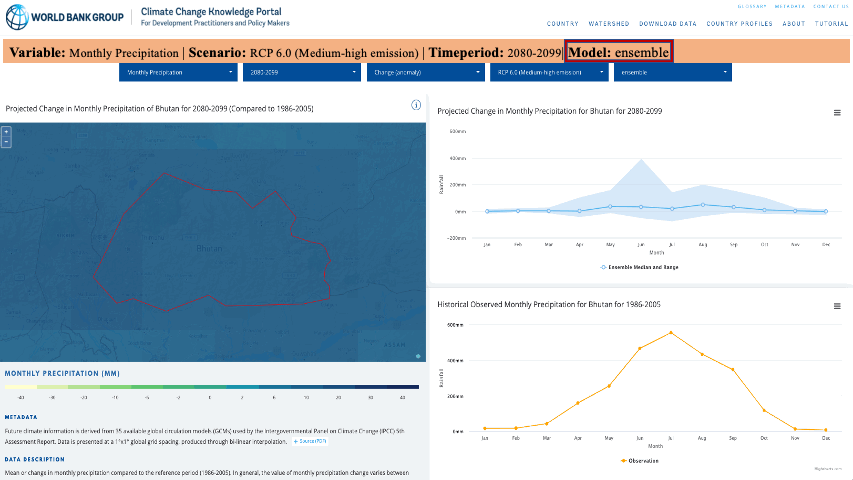Open the Historical Observed chart hamburger menu

point(837,306)
